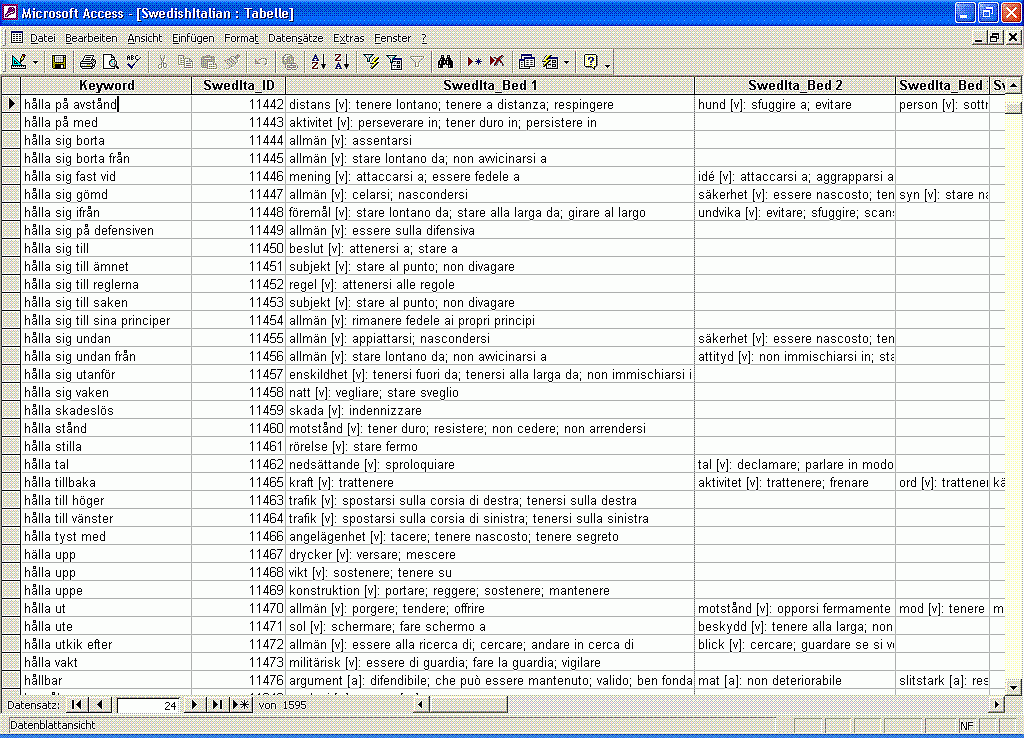Click the Keyword cell 'hålla tillbaka'

pyautogui.click(x=106, y=483)
